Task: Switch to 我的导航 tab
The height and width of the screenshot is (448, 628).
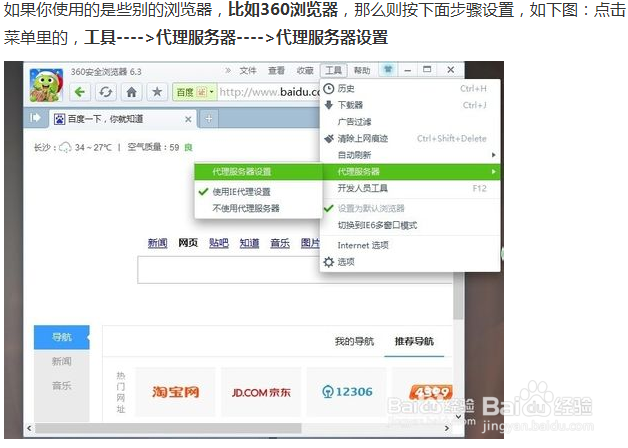Action: click(x=354, y=342)
